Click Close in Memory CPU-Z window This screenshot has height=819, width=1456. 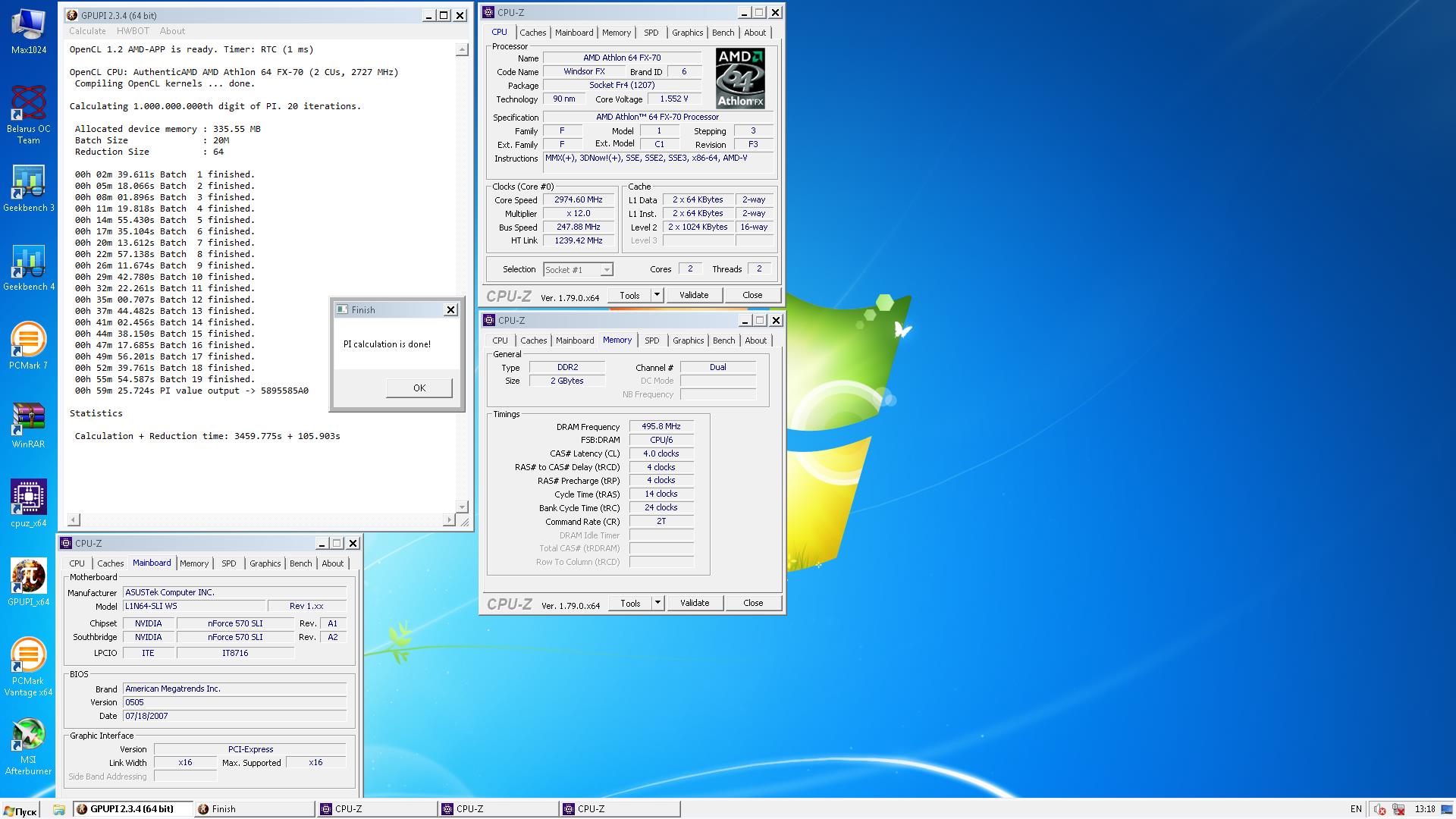coord(753,603)
